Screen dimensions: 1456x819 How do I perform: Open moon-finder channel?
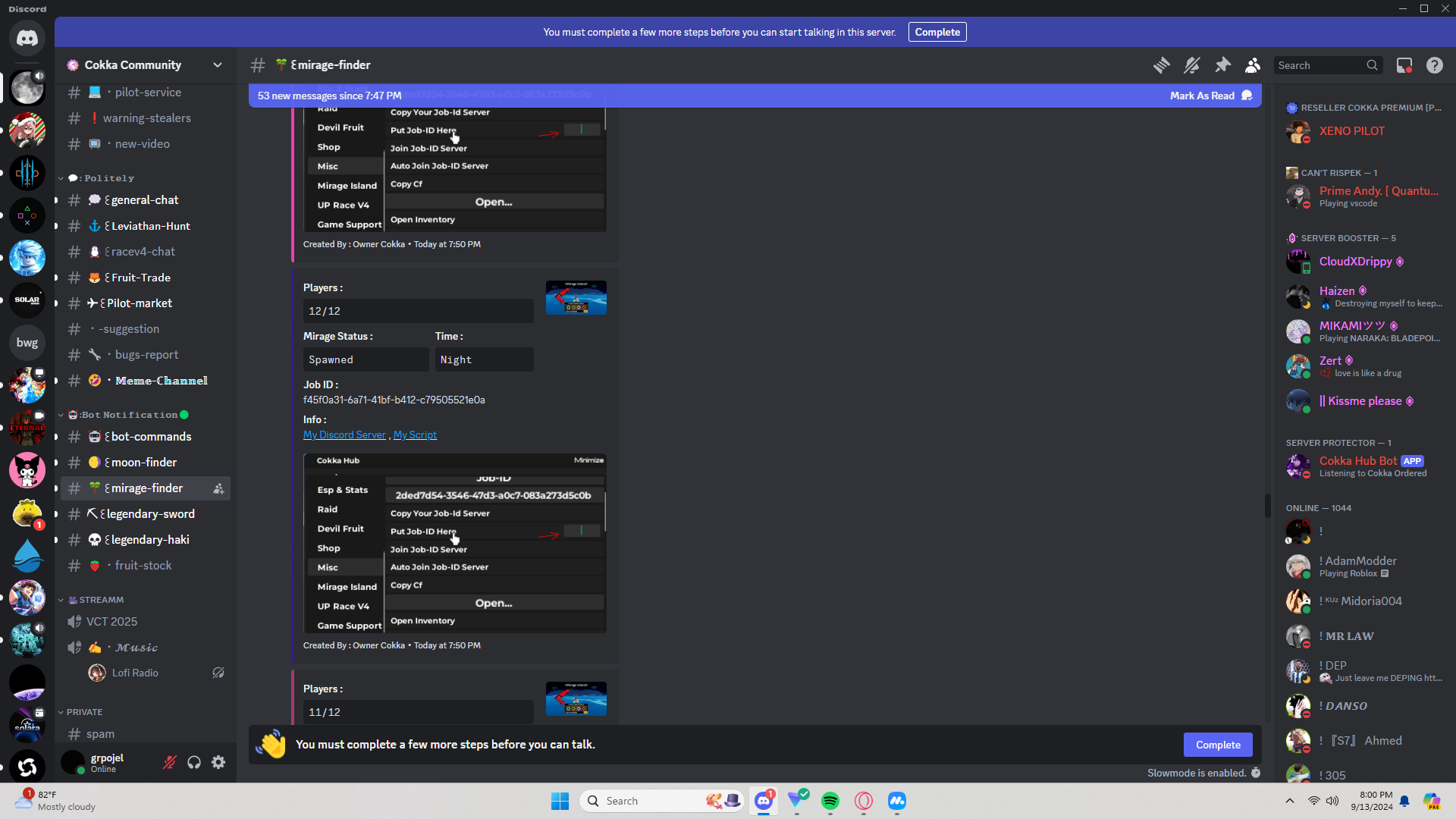146,463
